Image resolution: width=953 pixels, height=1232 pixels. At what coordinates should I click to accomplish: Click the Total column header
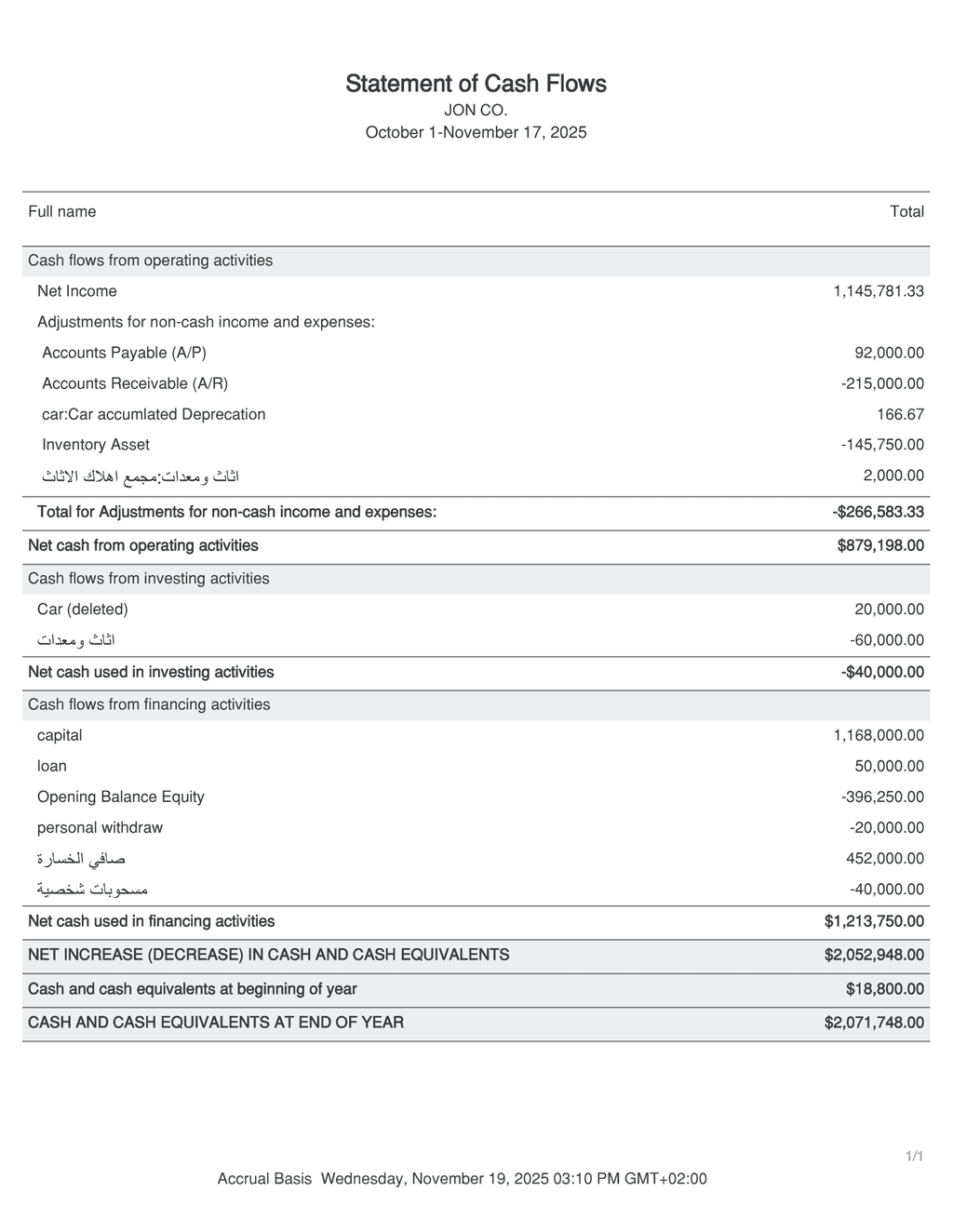tap(906, 212)
